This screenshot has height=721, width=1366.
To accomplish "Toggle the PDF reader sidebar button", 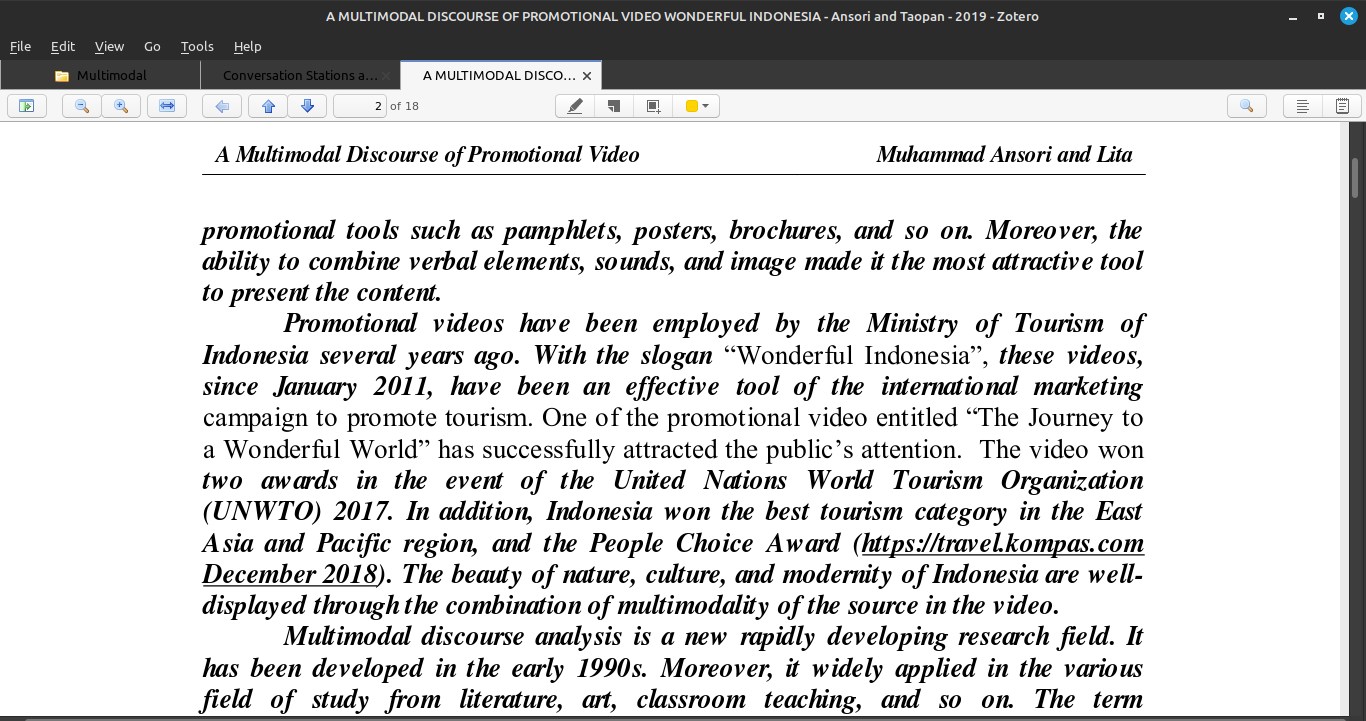I will [27, 106].
